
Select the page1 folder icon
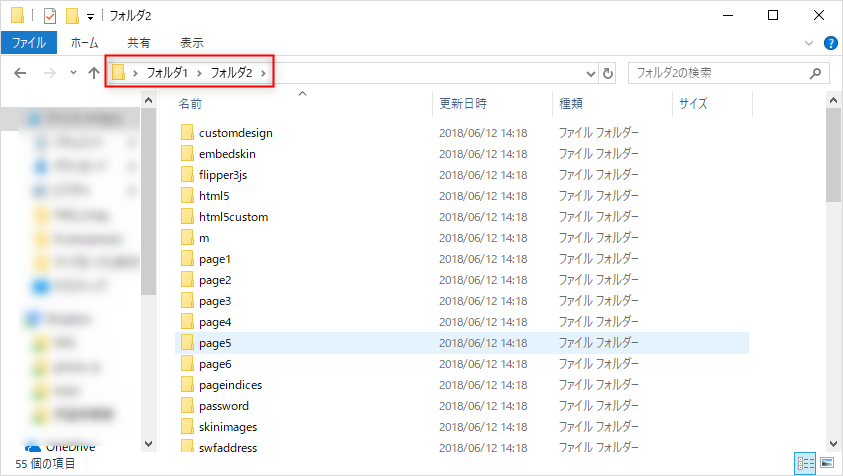coord(187,259)
